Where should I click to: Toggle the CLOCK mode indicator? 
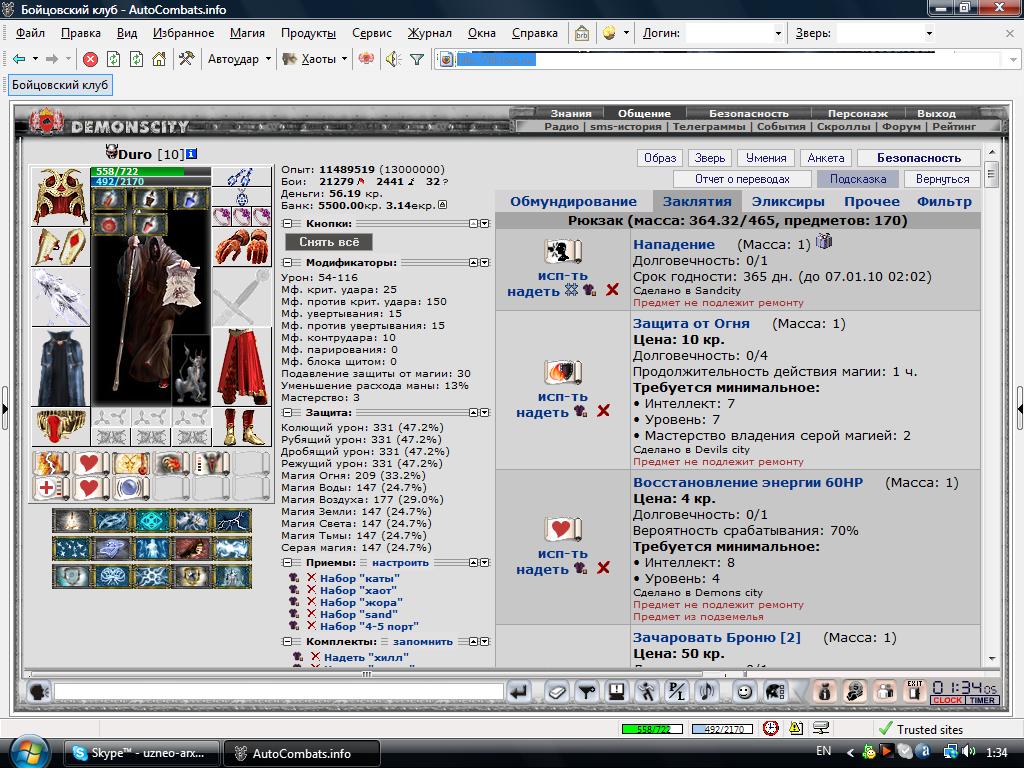[947, 700]
